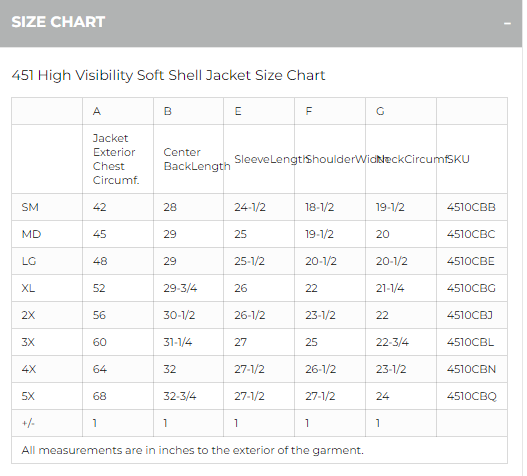Click the LG size row label

pyautogui.click(x=29, y=261)
